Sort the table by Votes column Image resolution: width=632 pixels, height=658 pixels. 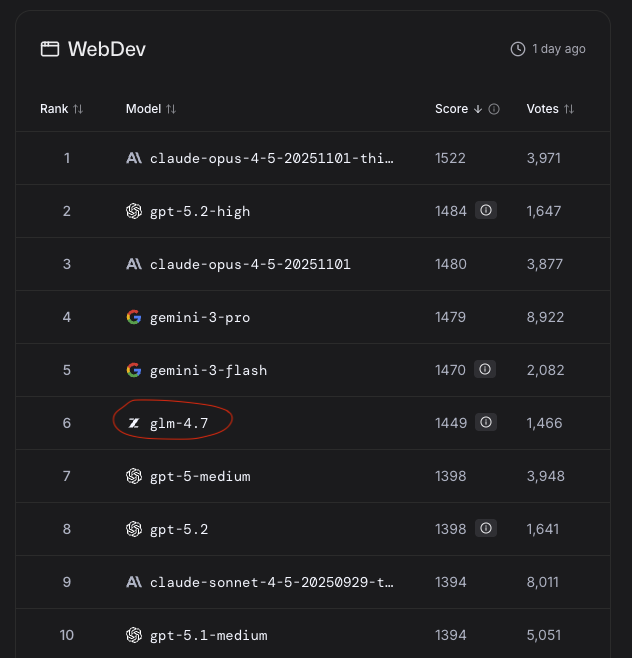[x=569, y=109]
